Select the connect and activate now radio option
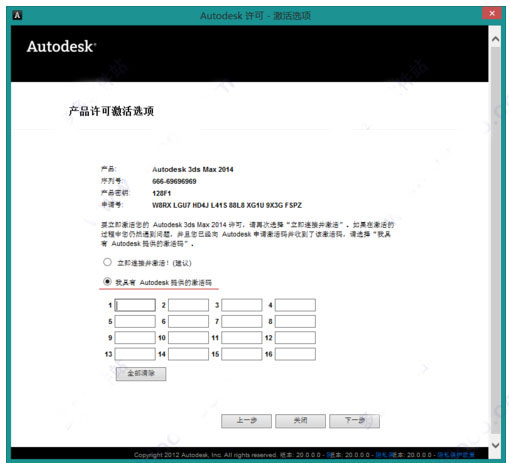Viewport: 509px width, 463px height. 107,262
